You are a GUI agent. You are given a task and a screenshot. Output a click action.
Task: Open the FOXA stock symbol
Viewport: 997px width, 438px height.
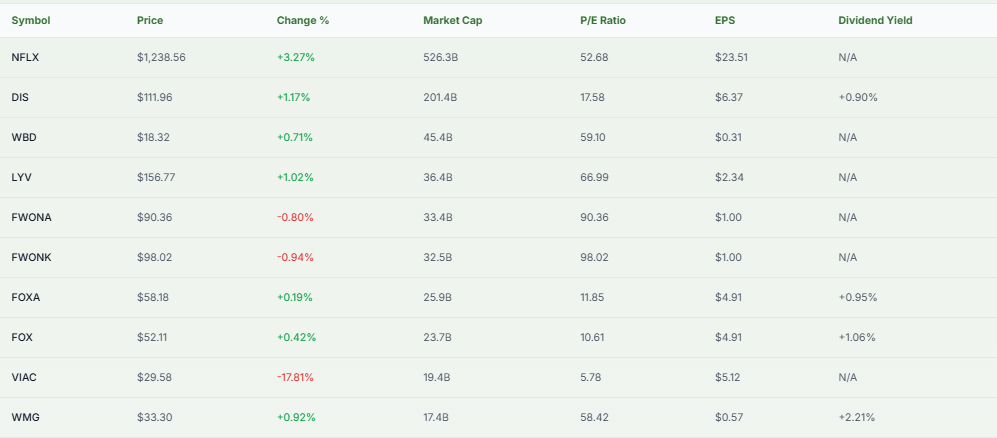point(26,297)
